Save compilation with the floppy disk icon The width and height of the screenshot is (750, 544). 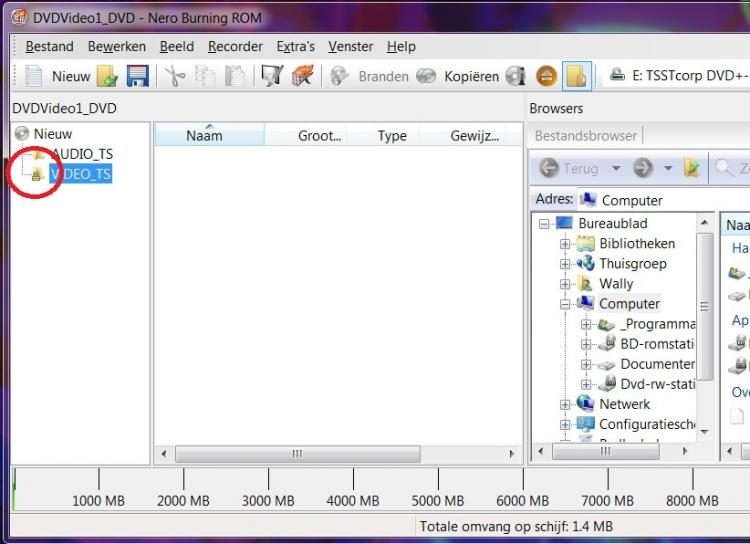[137, 76]
